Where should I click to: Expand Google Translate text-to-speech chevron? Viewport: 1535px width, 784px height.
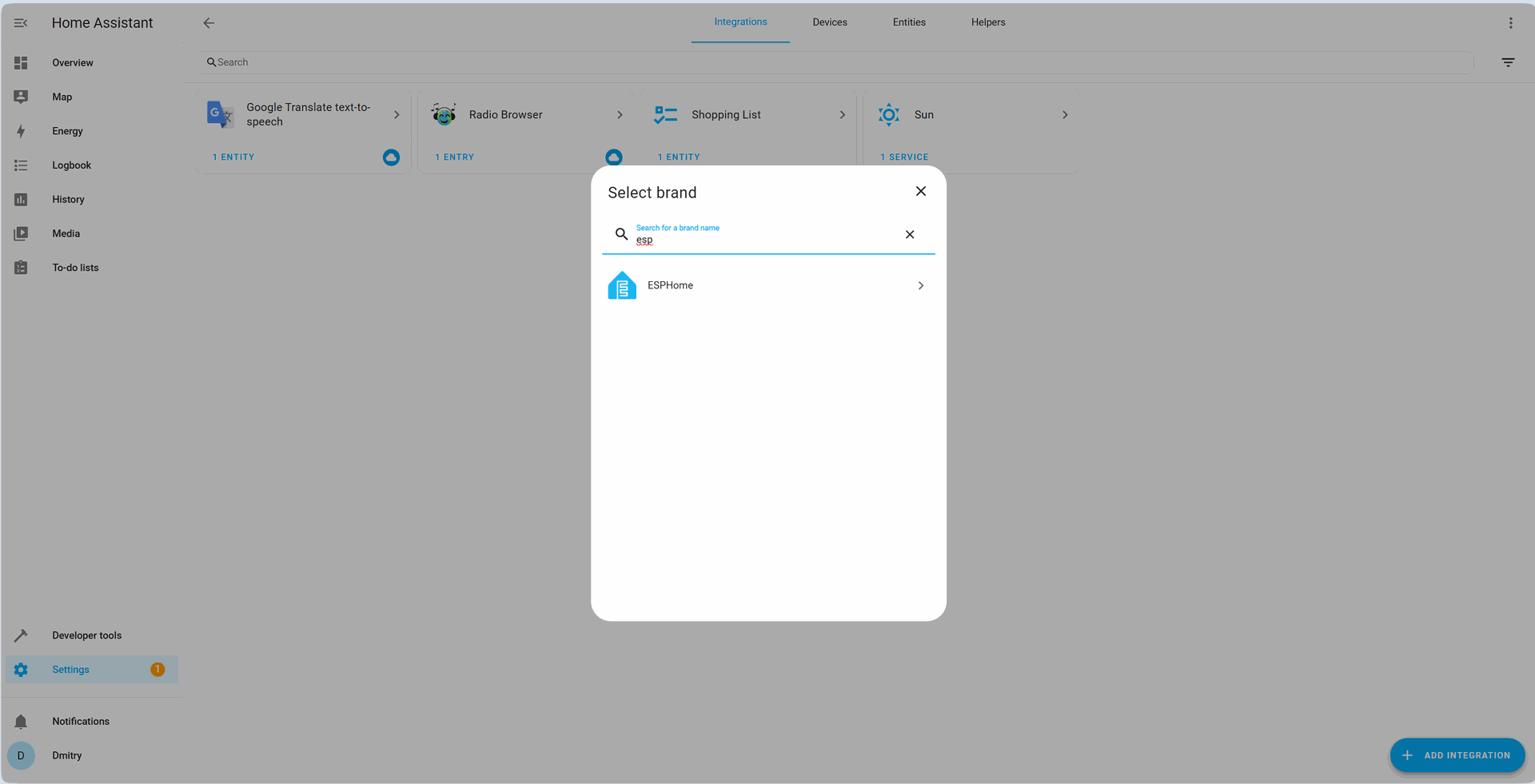(x=397, y=115)
